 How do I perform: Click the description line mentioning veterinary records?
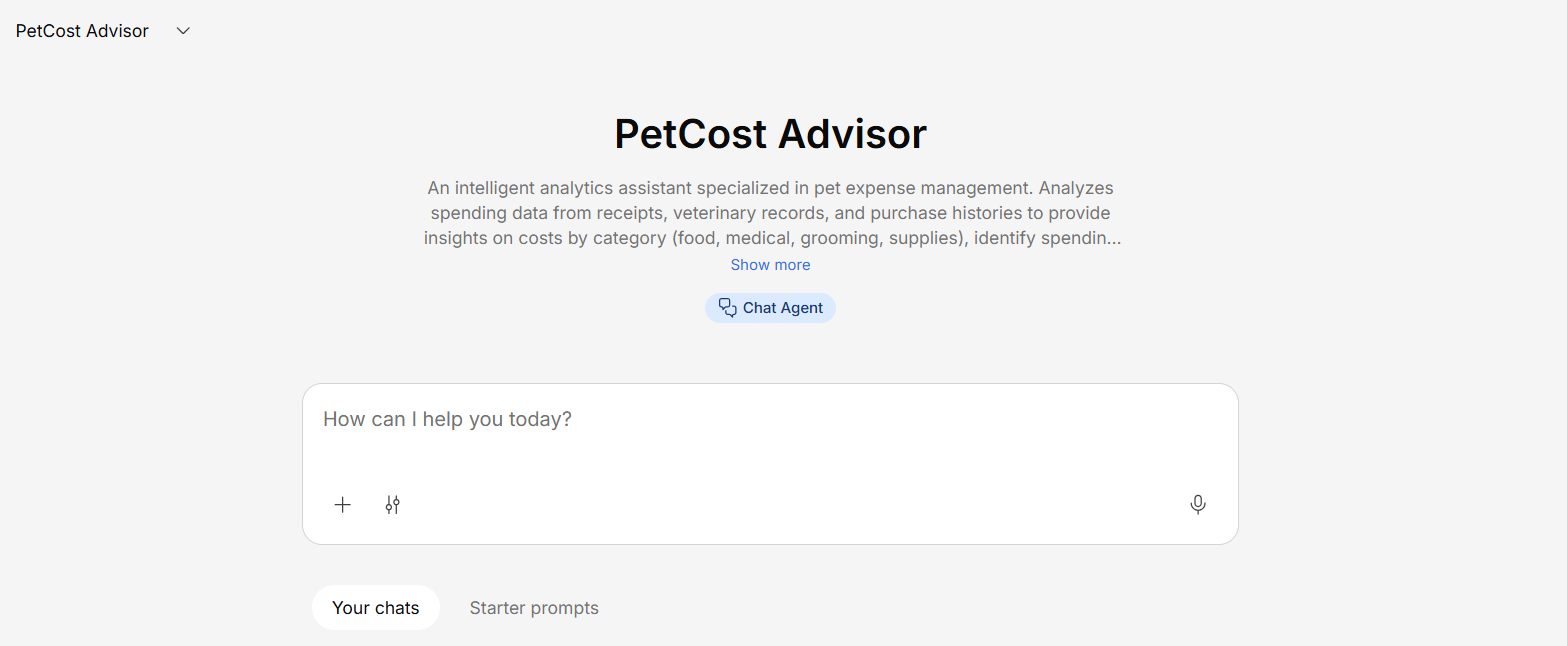pyautogui.click(x=770, y=213)
